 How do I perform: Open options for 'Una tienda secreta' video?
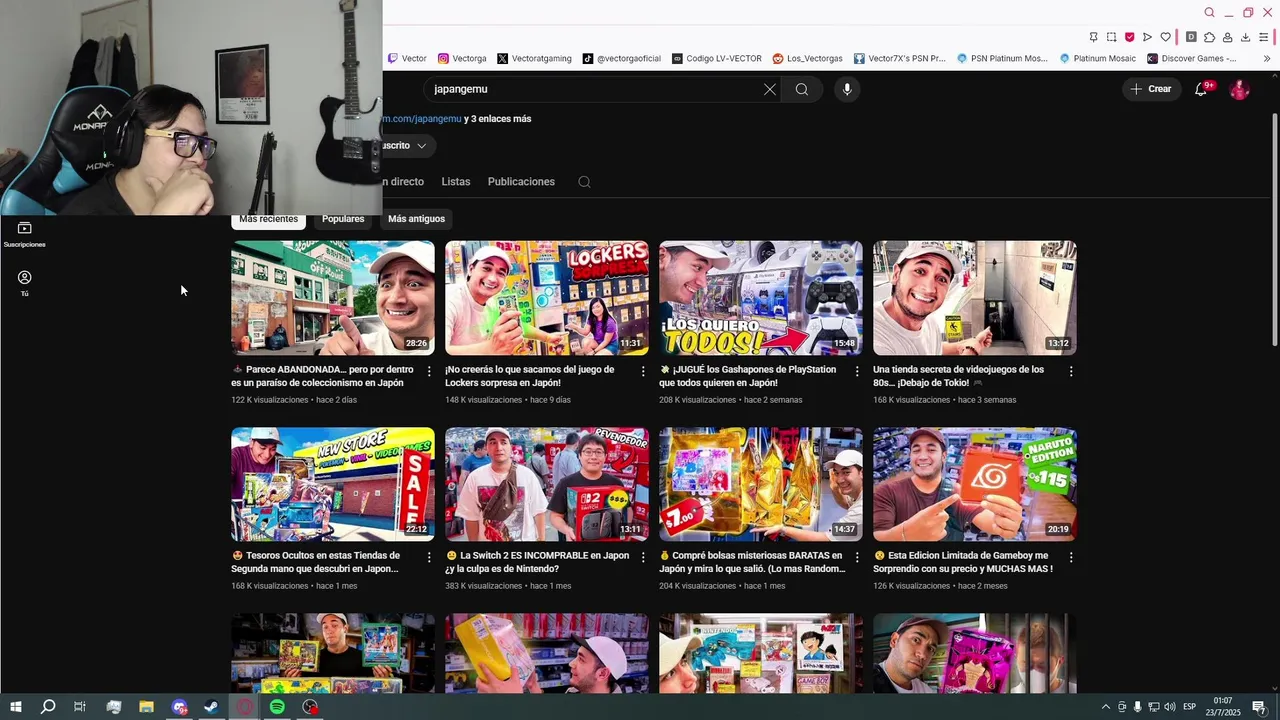click(1071, 371)
